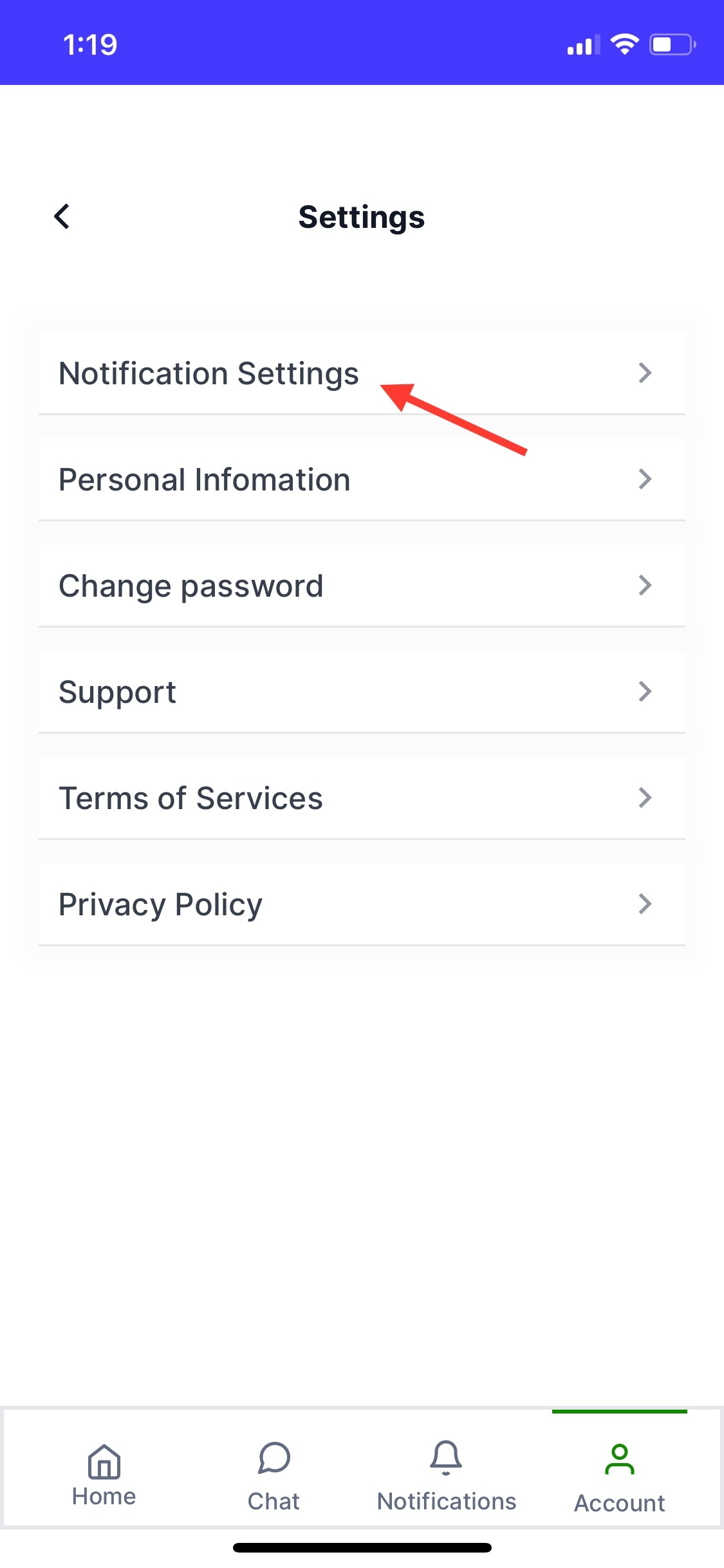Tap the Wi-Fi status icon
This screenshot has height=1568, width=724.
click(x=624, y=44)
